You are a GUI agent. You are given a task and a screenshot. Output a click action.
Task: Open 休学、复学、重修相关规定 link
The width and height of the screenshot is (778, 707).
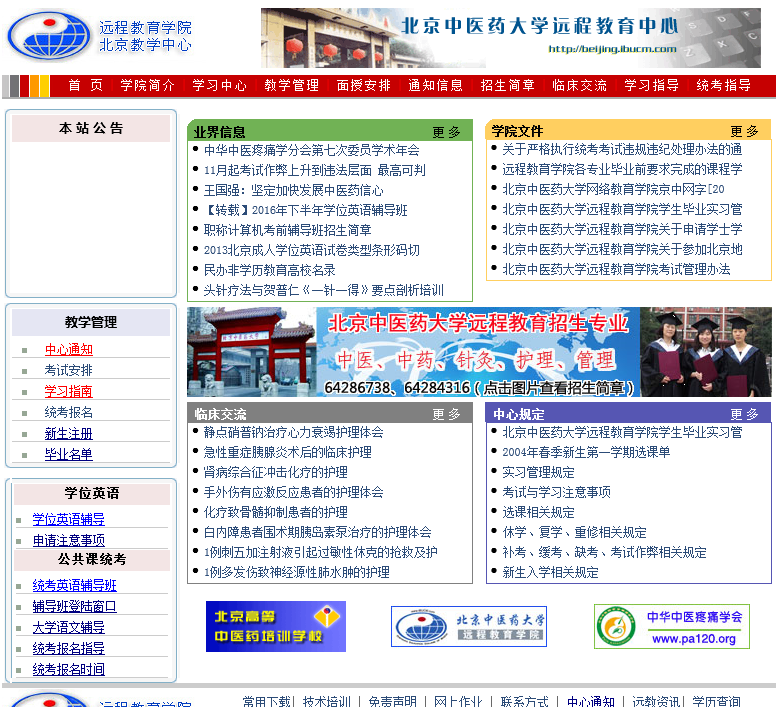tap(575, 532)
